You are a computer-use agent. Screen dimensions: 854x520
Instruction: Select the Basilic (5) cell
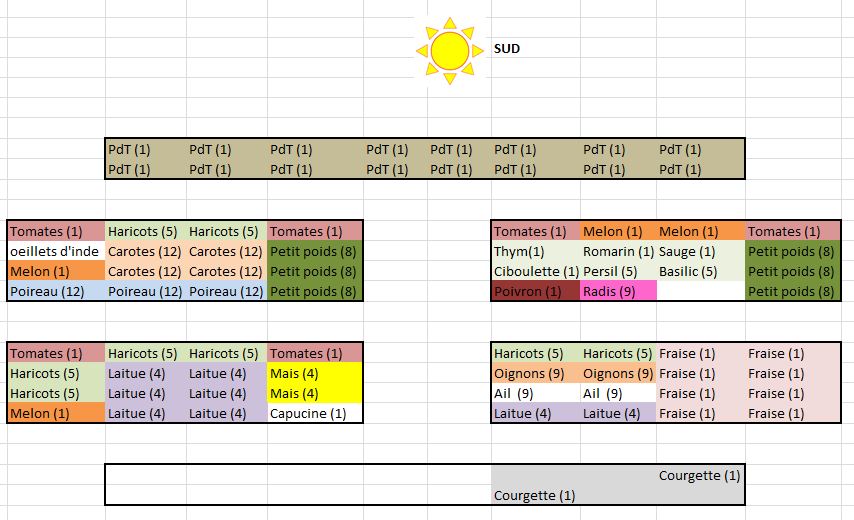[x=700, y=271]
